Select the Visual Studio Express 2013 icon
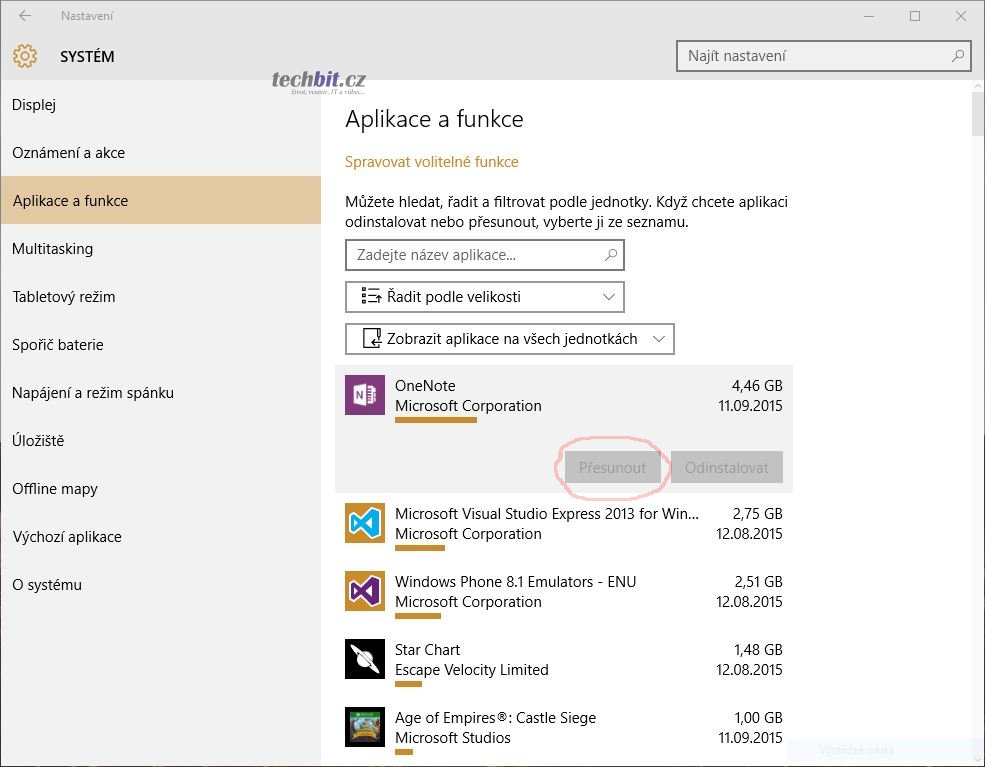Viewport: 985px width, 767px height. [x=364, y=523]
